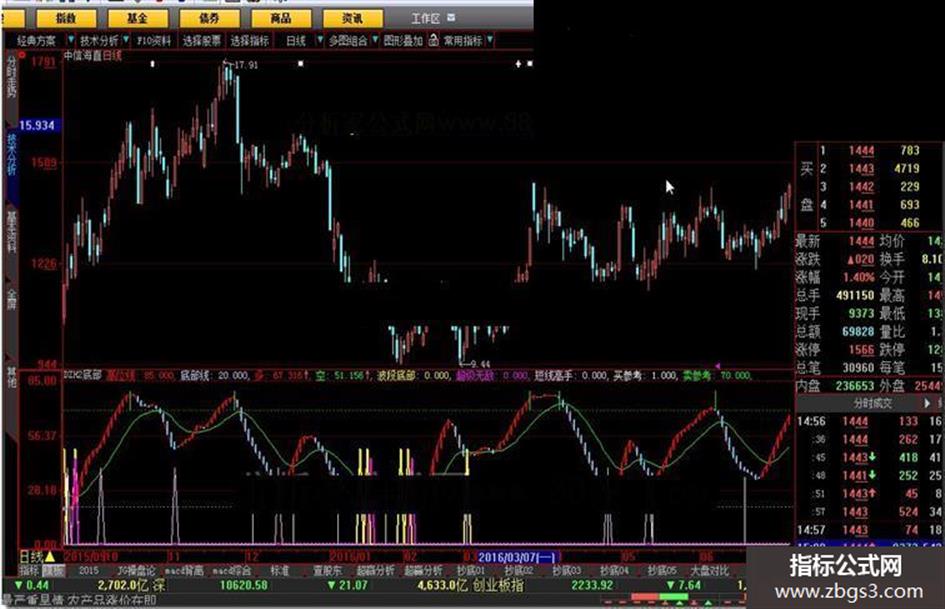Click buy level 2 volume 4719
The width and height of the screenshot is (945, 609).
coord(906,169)
